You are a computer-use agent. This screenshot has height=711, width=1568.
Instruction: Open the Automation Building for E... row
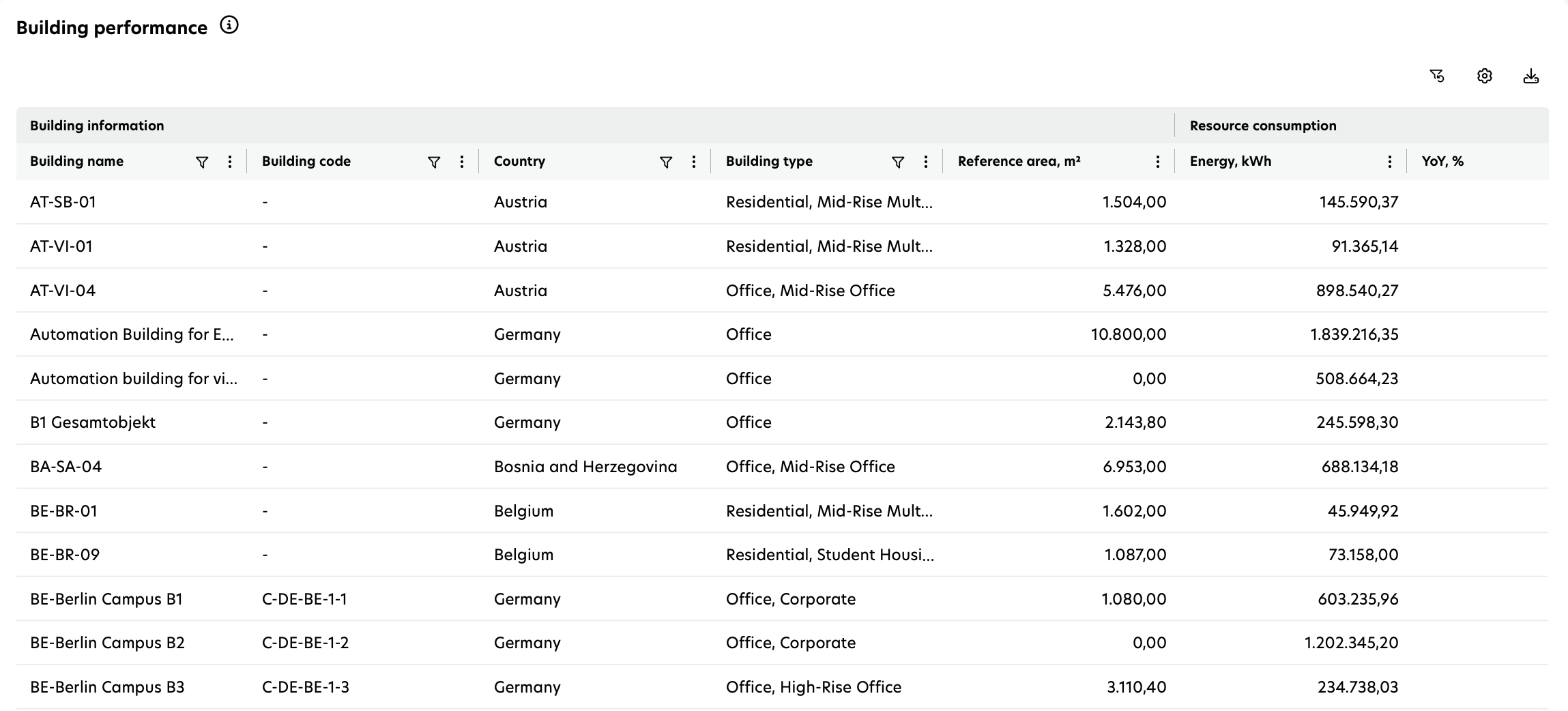(783, 334)
